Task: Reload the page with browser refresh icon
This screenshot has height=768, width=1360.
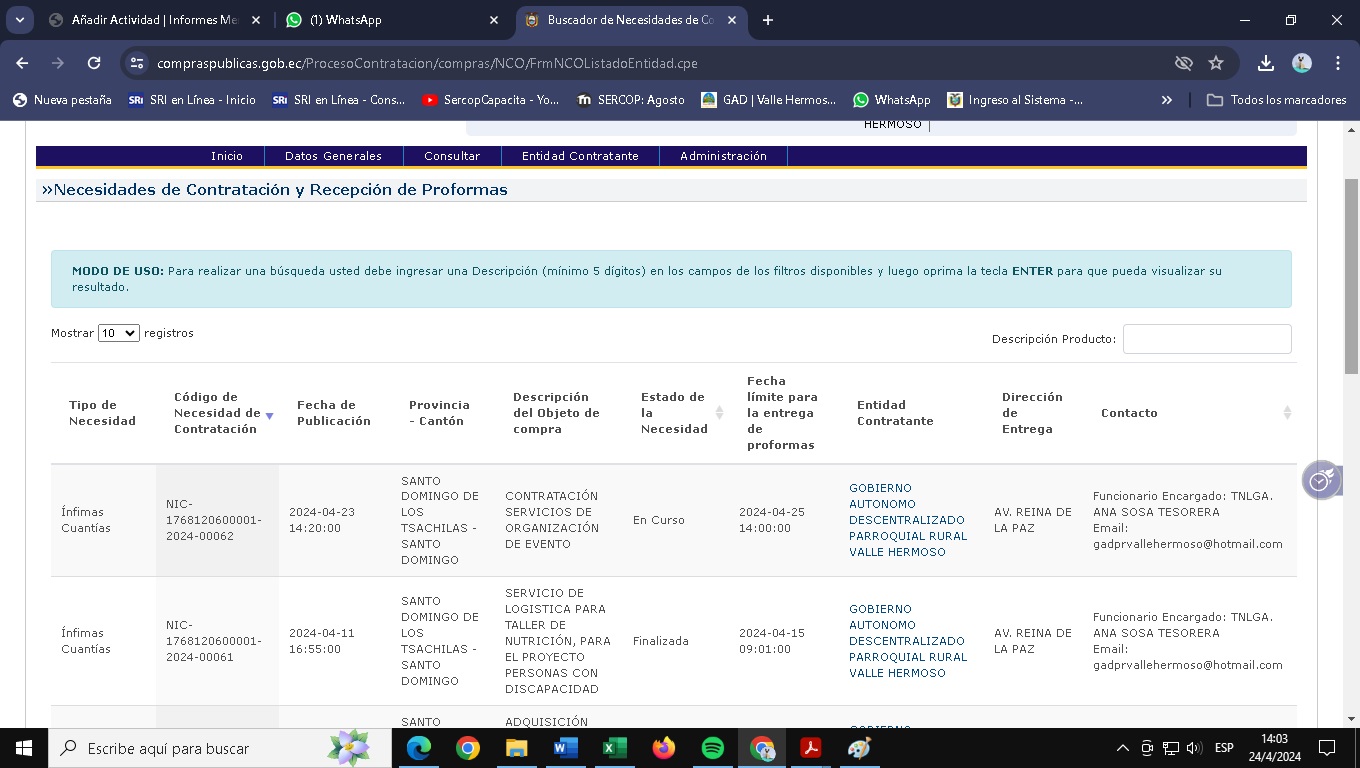Action: (94, 63)
